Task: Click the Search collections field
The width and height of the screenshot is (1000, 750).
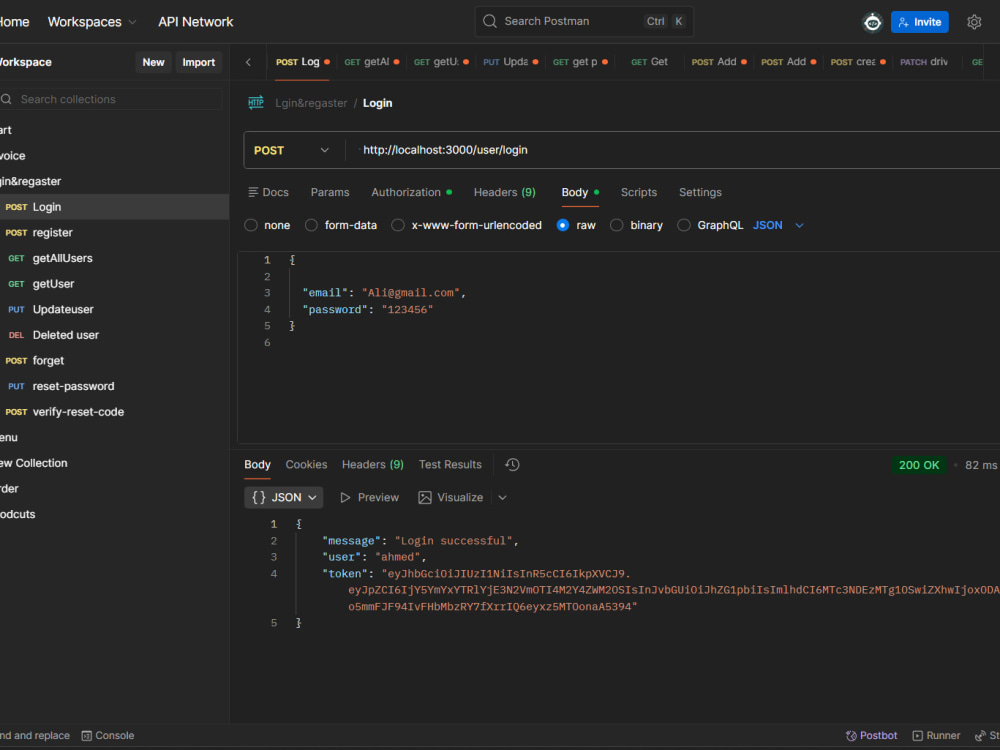Action: pyautogui.click(x=111, y=99)
